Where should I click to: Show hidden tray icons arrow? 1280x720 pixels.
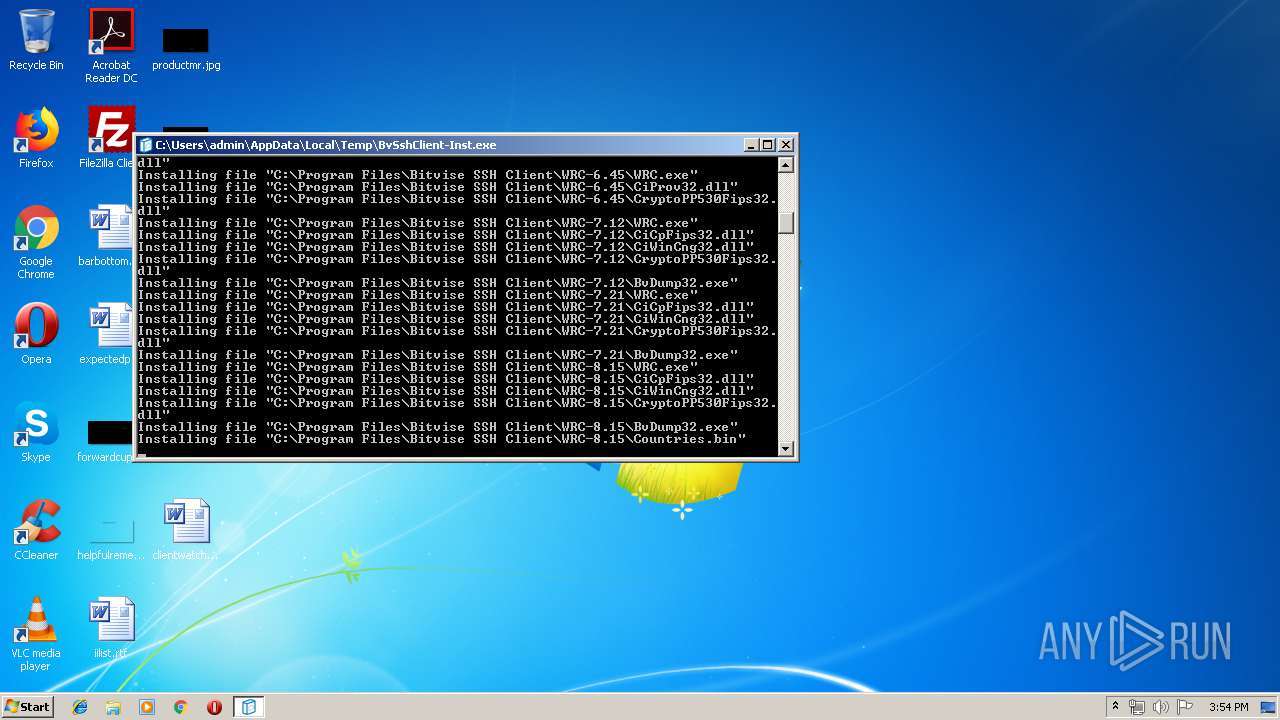pos(1115,706)
